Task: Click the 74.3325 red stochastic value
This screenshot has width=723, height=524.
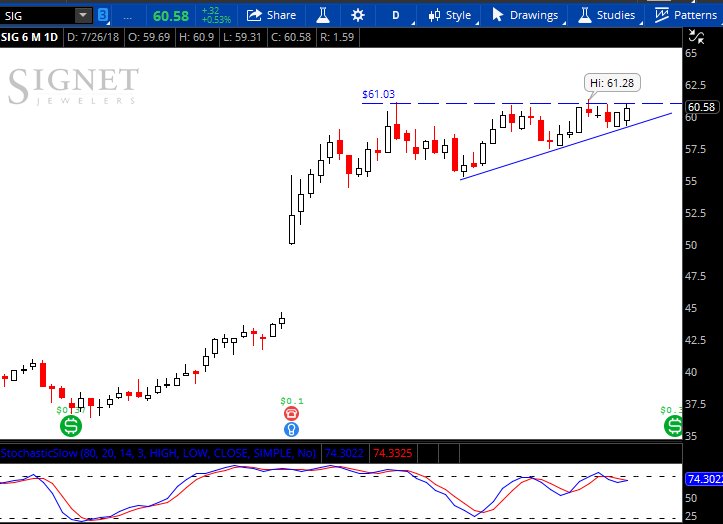Action: (x=392, y=453)
